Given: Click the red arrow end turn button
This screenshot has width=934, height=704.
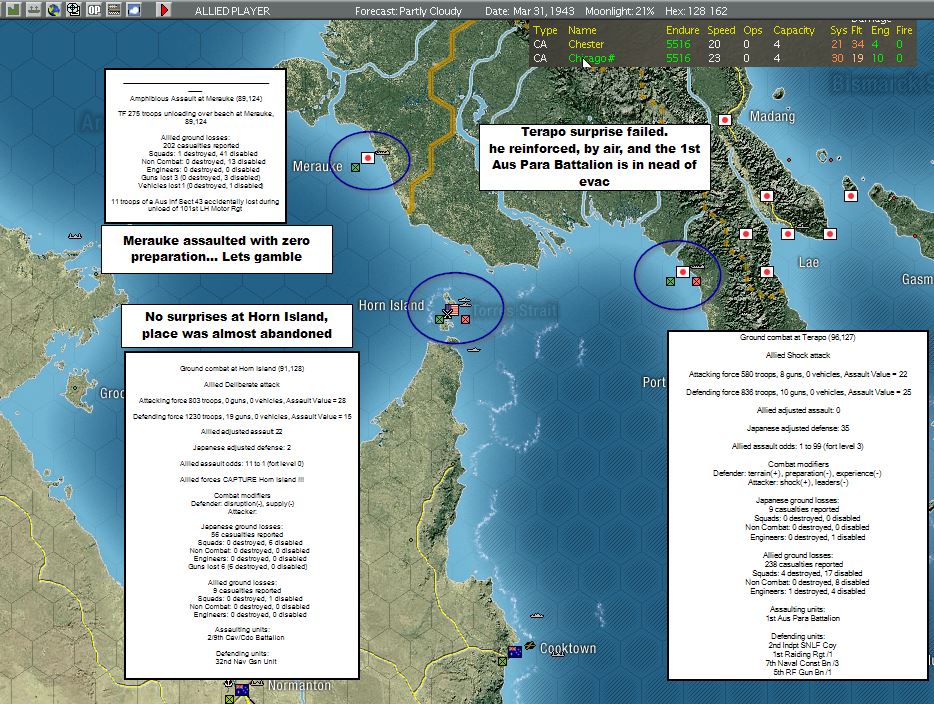Looking at the screenshot, I should click(164, 10).
